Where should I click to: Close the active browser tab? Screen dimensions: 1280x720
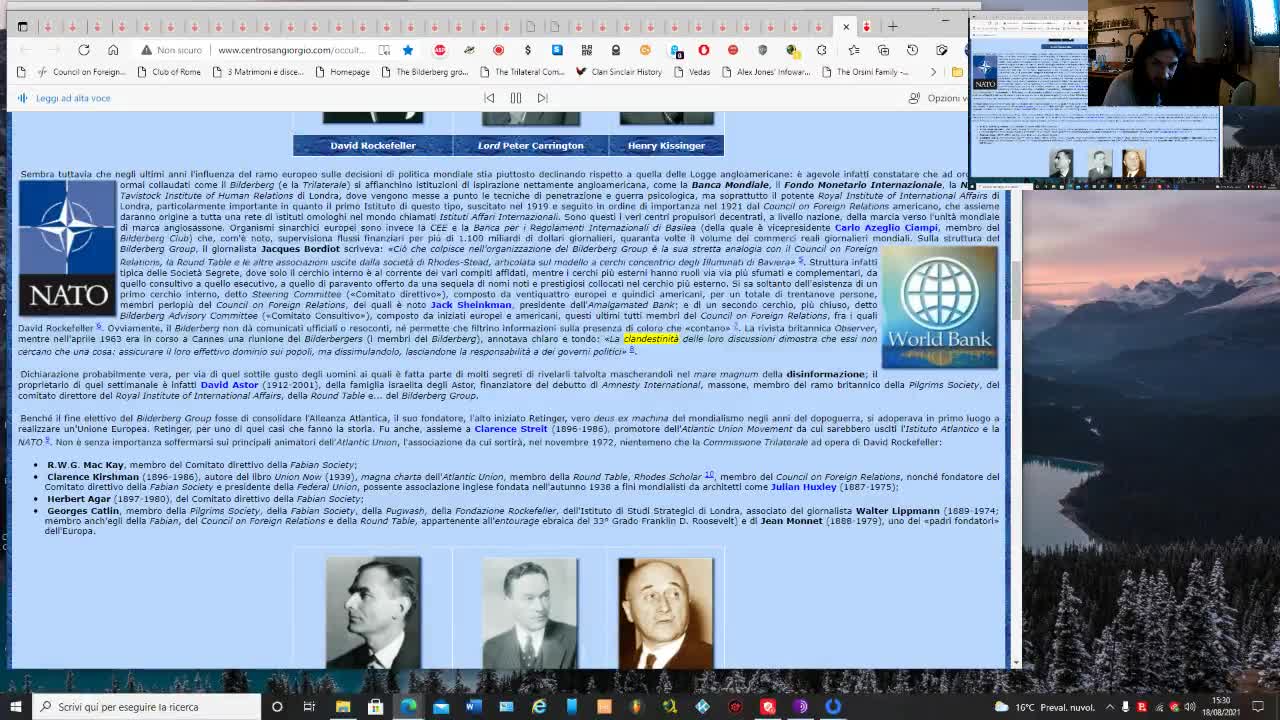pyautogui.click(x=846, y=26)
